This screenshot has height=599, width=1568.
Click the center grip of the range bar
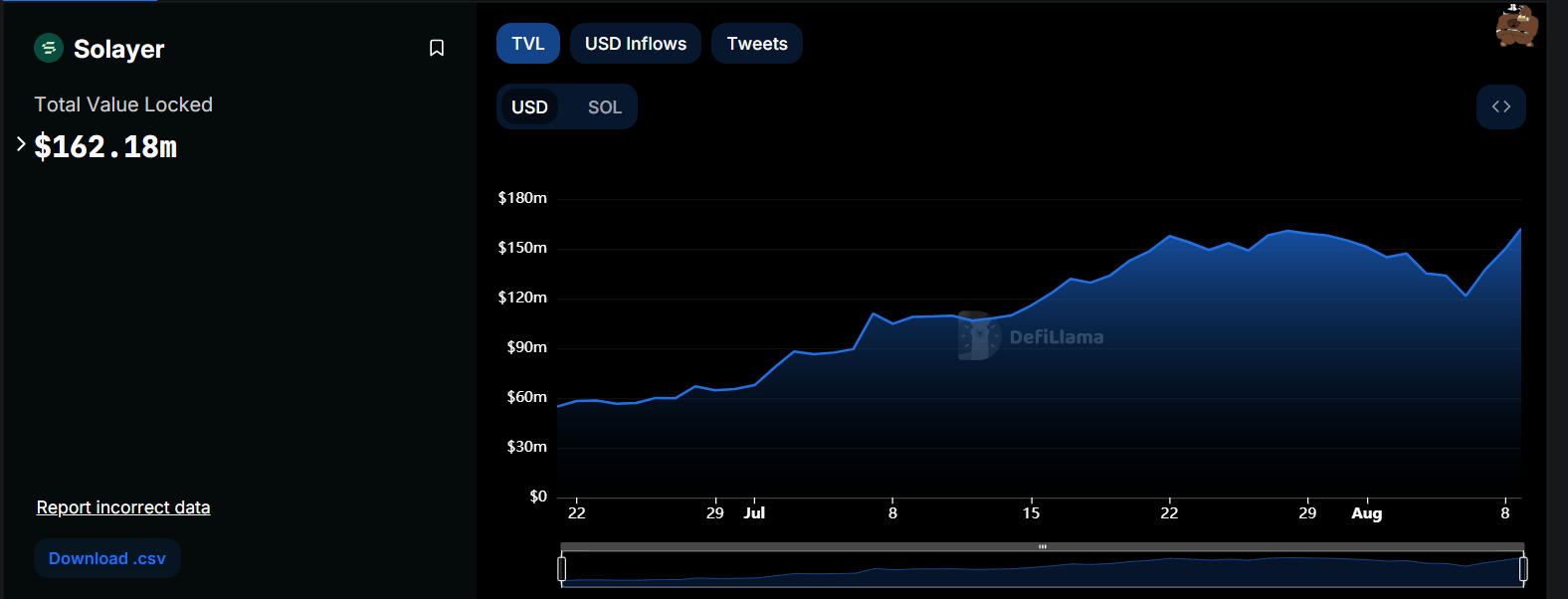(x=1042, y=546)
